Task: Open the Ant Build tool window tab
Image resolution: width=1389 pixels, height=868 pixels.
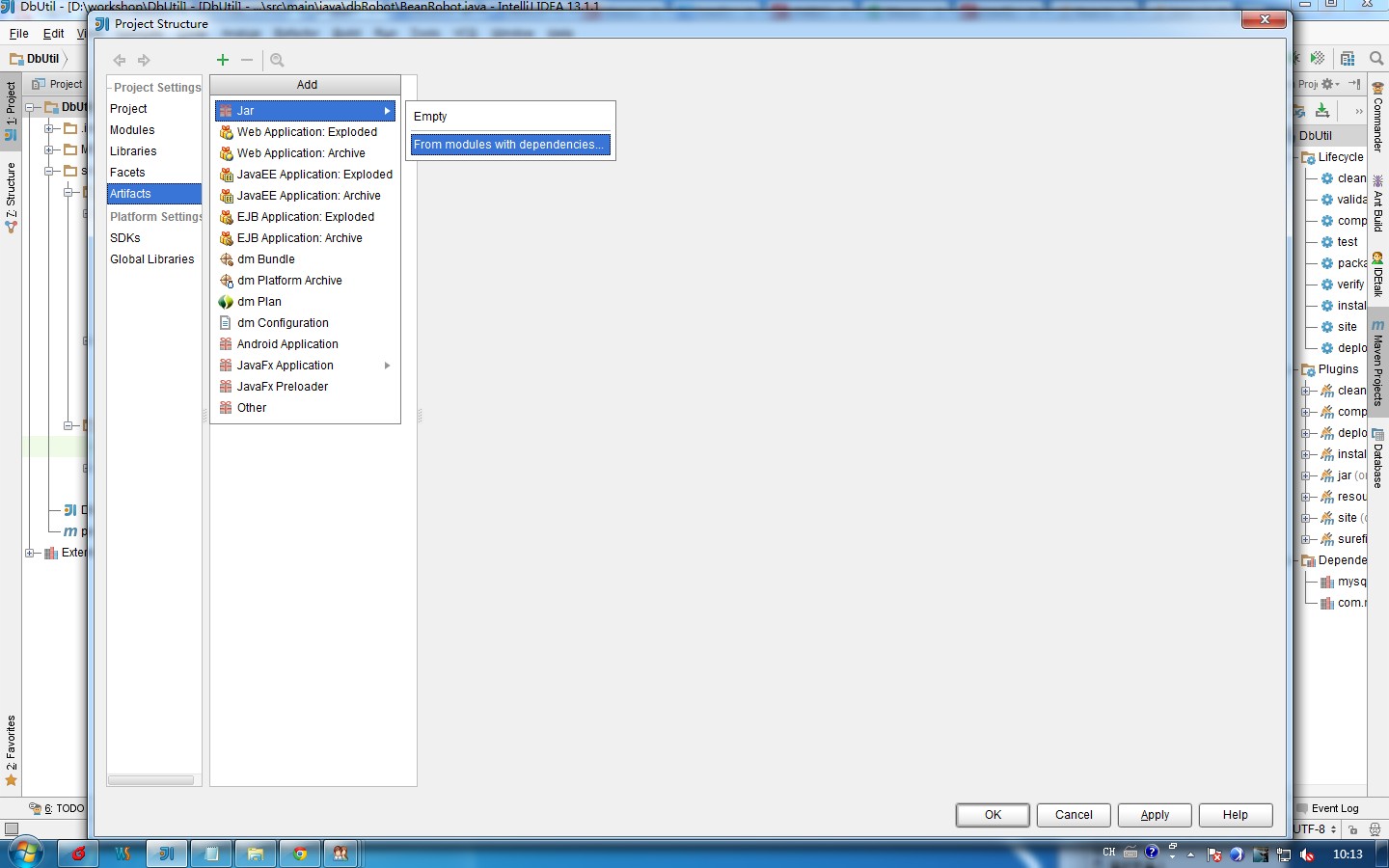Action: click(x=1378, y=203)
